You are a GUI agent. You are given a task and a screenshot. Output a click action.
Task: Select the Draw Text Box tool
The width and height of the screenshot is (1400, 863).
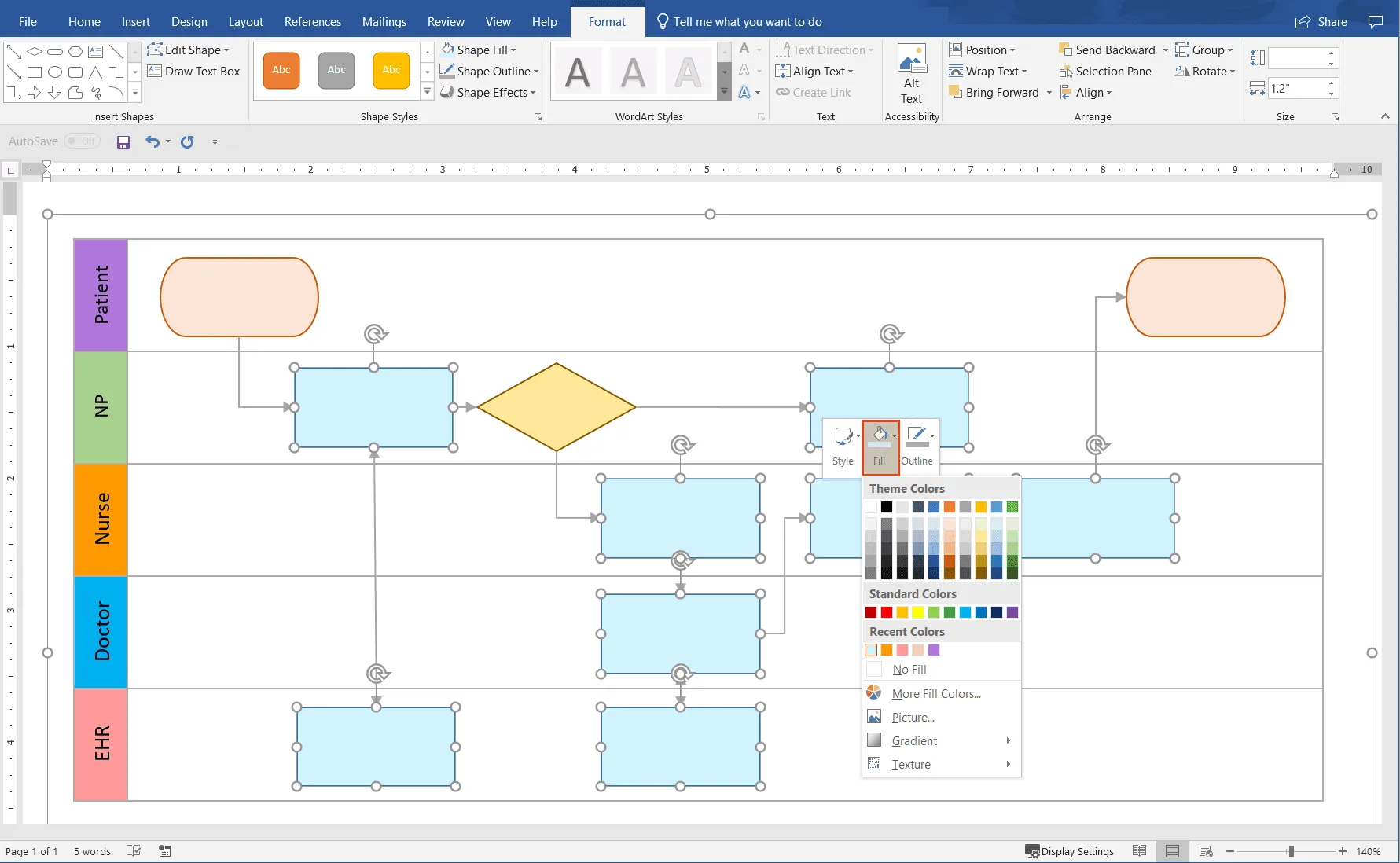point(193,71)
